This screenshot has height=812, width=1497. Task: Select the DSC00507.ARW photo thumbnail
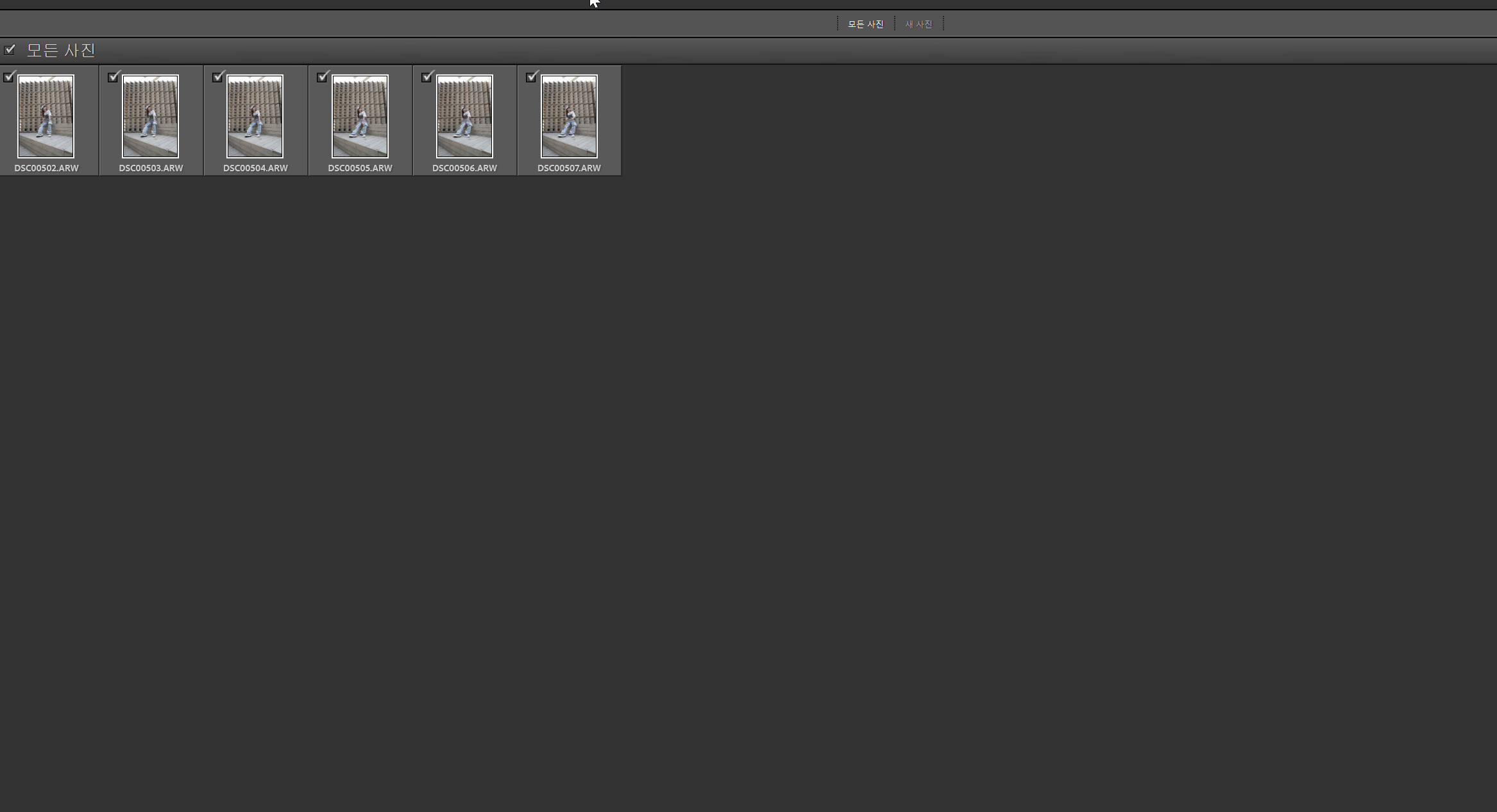click(569, 116)
